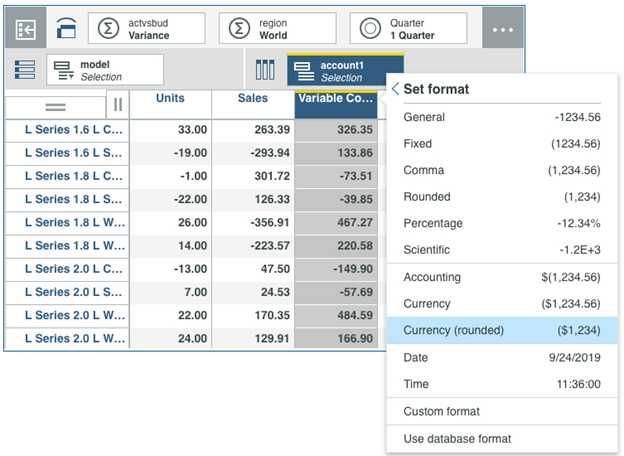The image size is (624, 456).
Task: Click the row header handle bars
Action: point(55,107)
